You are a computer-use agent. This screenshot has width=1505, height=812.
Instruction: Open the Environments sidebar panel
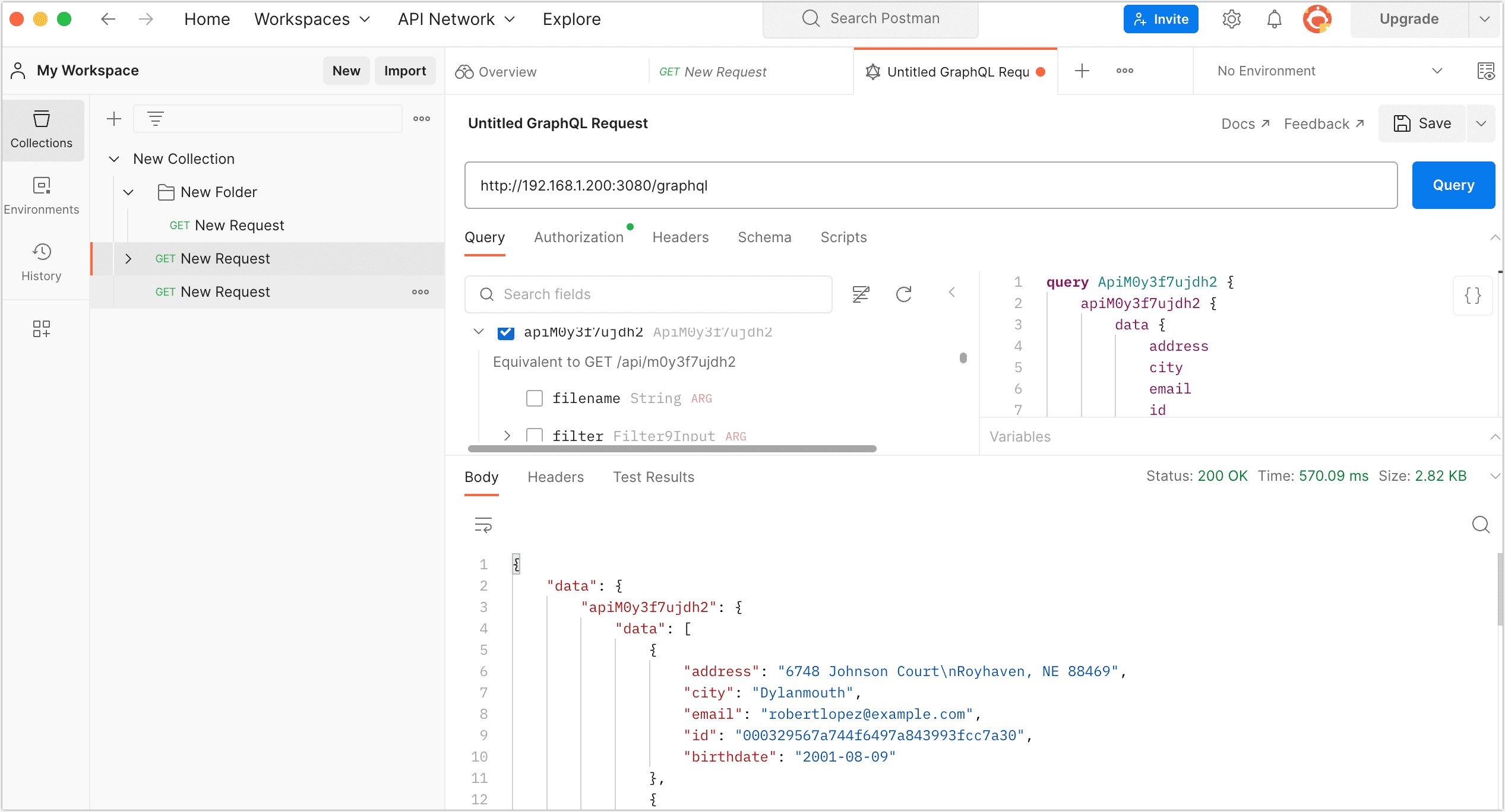pos(41,195)
